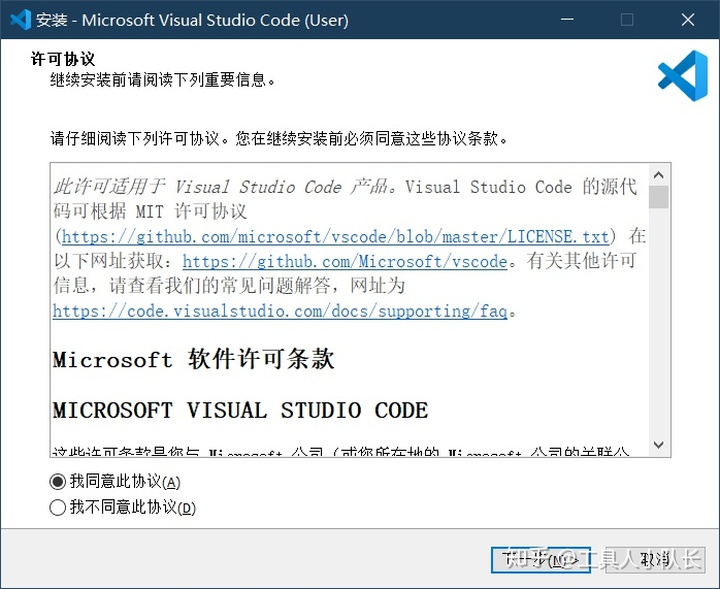The width and height of the screenshot is (720, 589).
Task: Click the 'Microsoft 软件许可条款' heading
Action: point(193,359)
